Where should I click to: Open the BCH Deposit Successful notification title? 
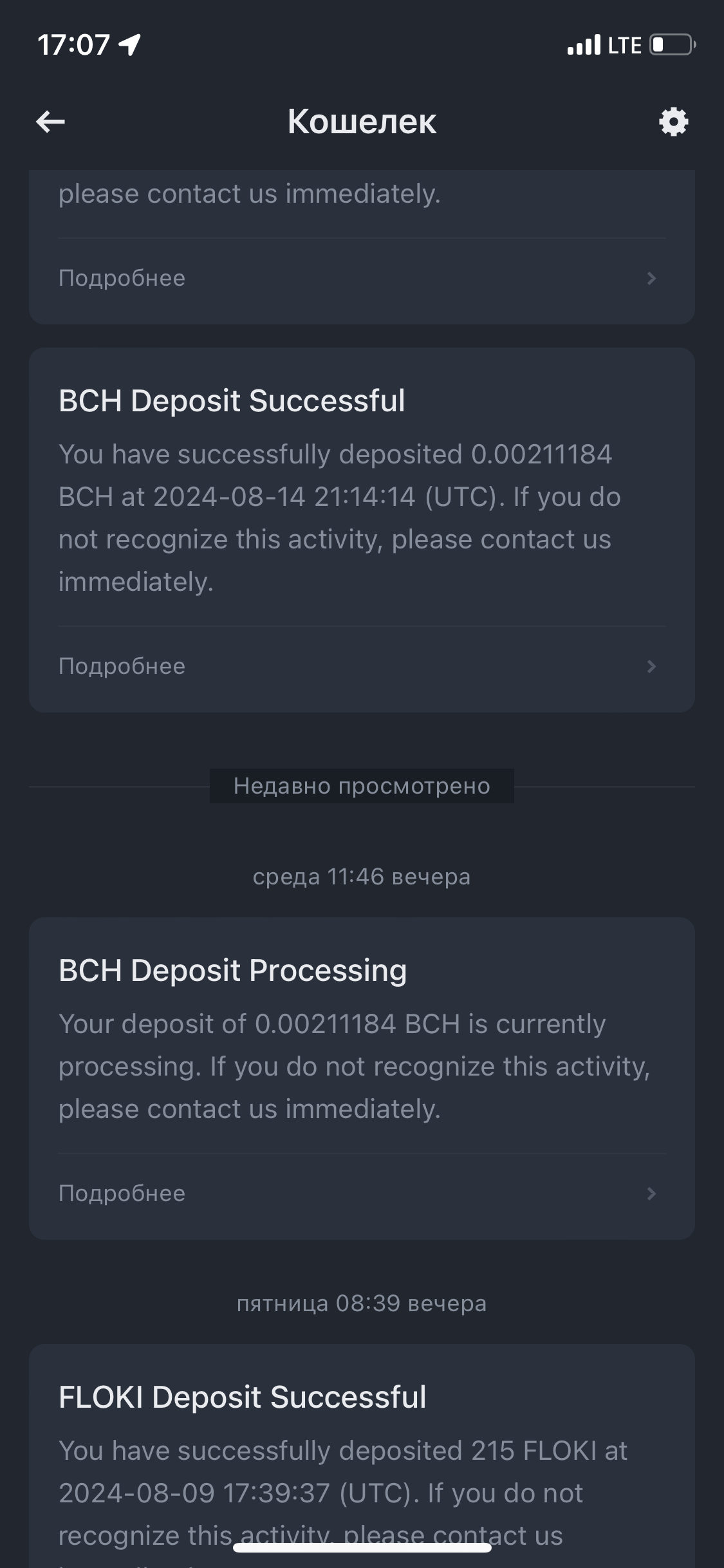coord(232,400)
